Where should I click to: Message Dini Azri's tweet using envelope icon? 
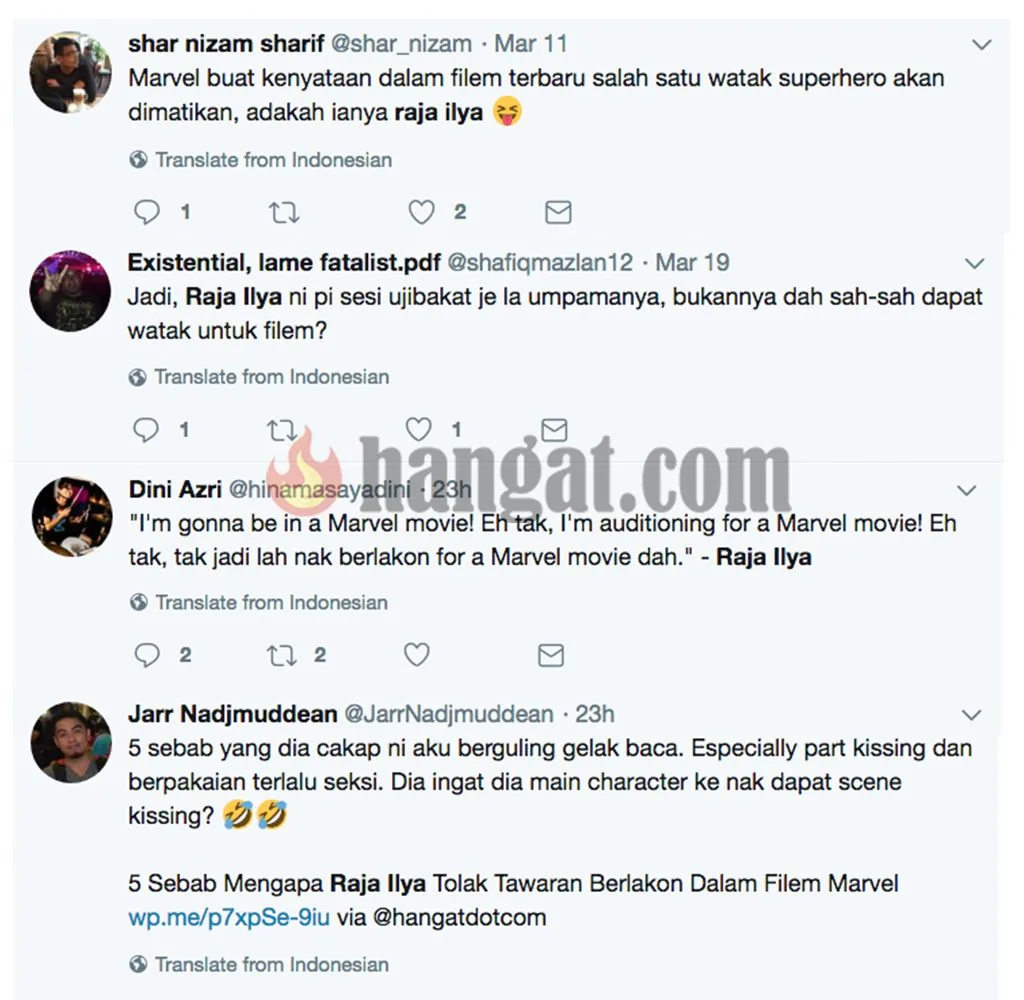click(x=551, y=655)
